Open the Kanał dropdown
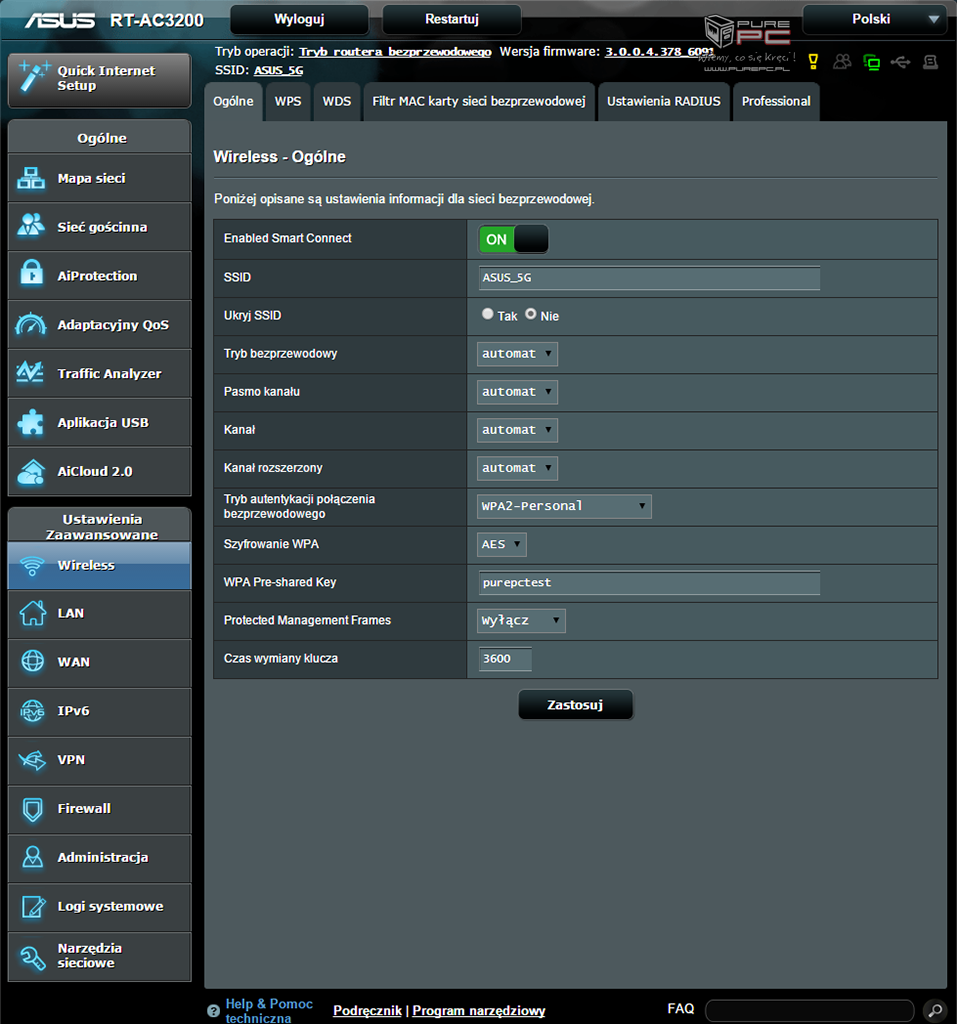 pos(517,430)
